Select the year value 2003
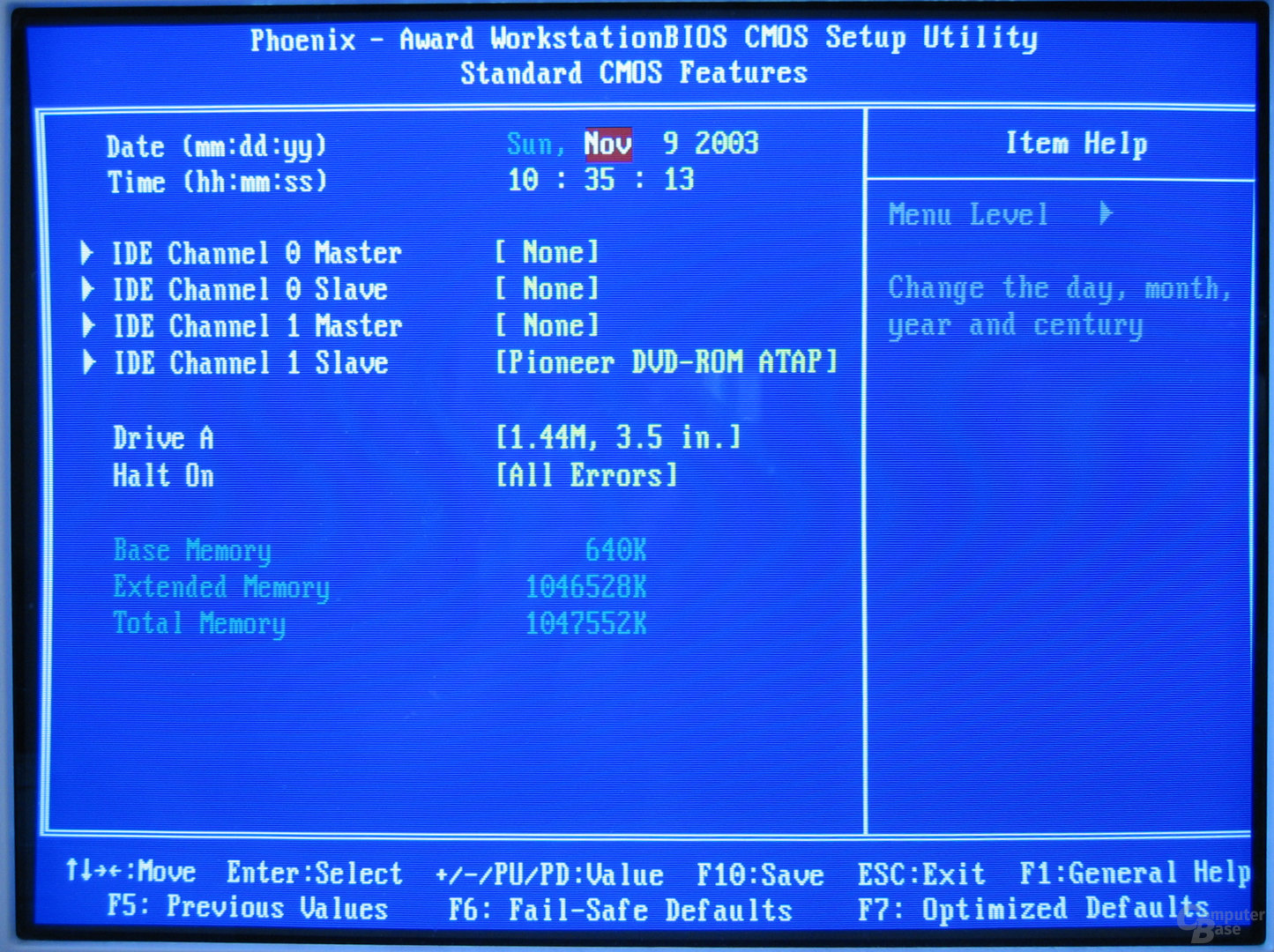1274x952 pixels. (726, 143)
